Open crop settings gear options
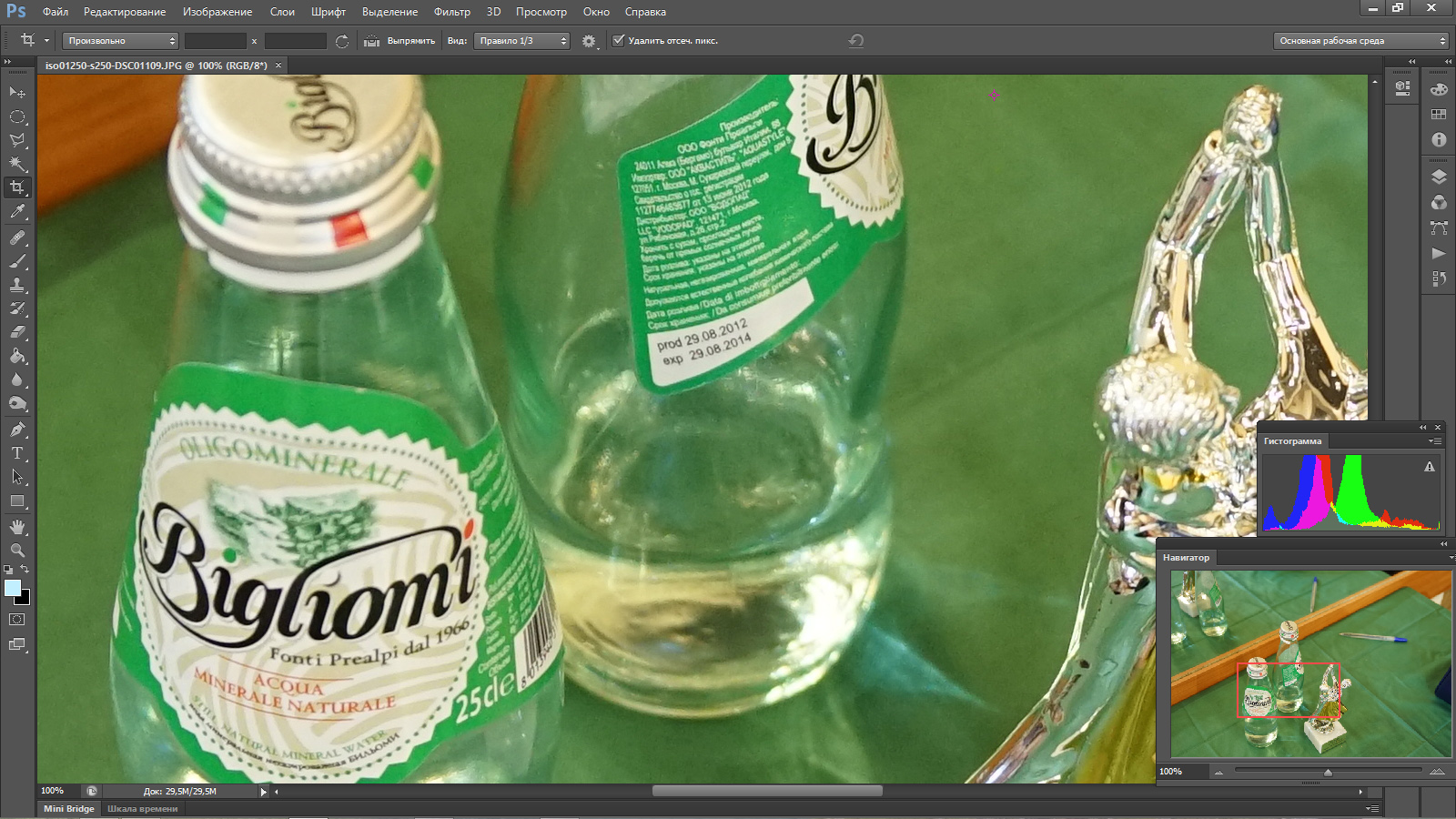This screenshot has width=1456, height=819. click(x=589, y=41)
